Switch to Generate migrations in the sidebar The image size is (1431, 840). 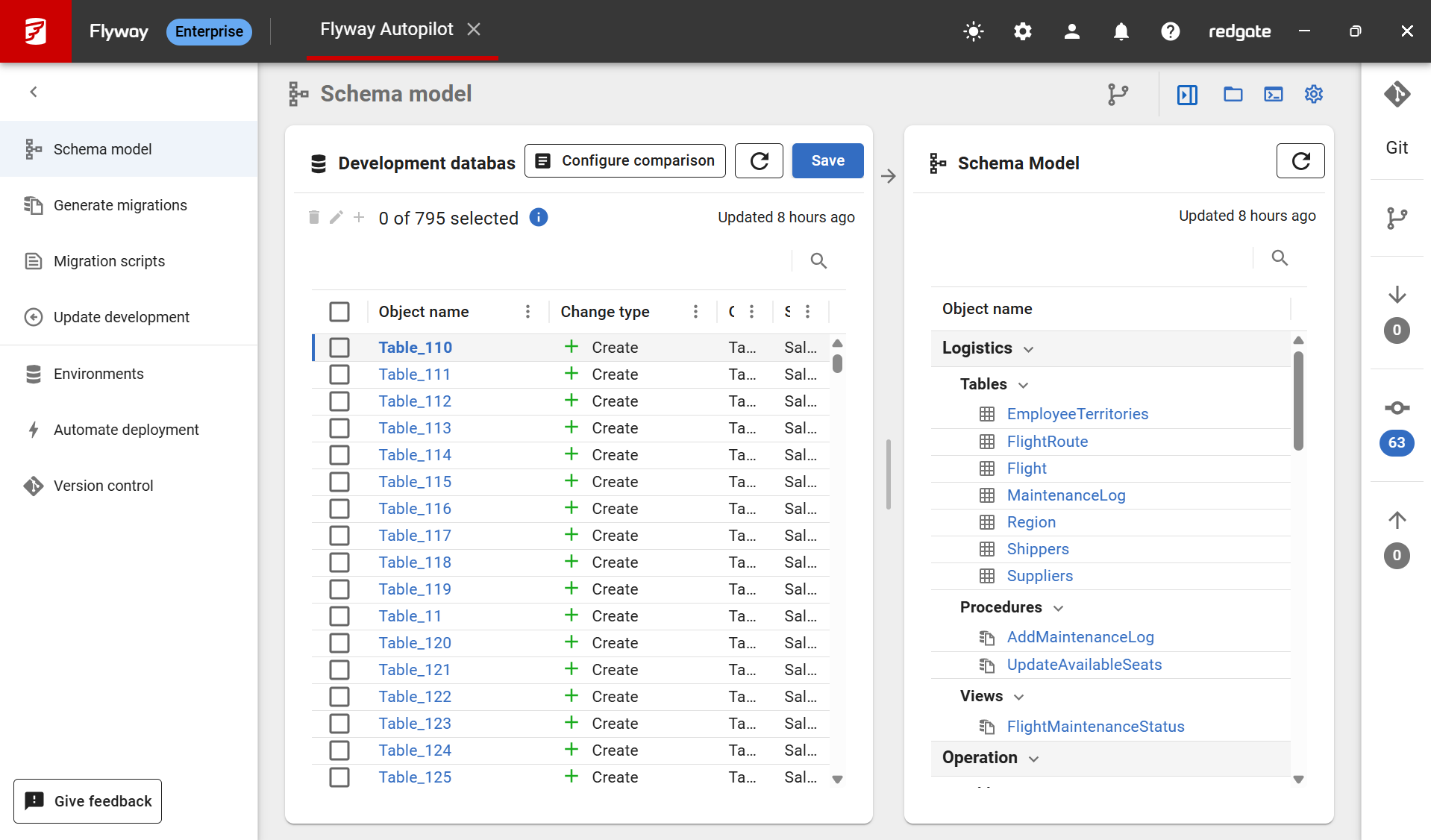pyautogui.click(x=119, y=204)
